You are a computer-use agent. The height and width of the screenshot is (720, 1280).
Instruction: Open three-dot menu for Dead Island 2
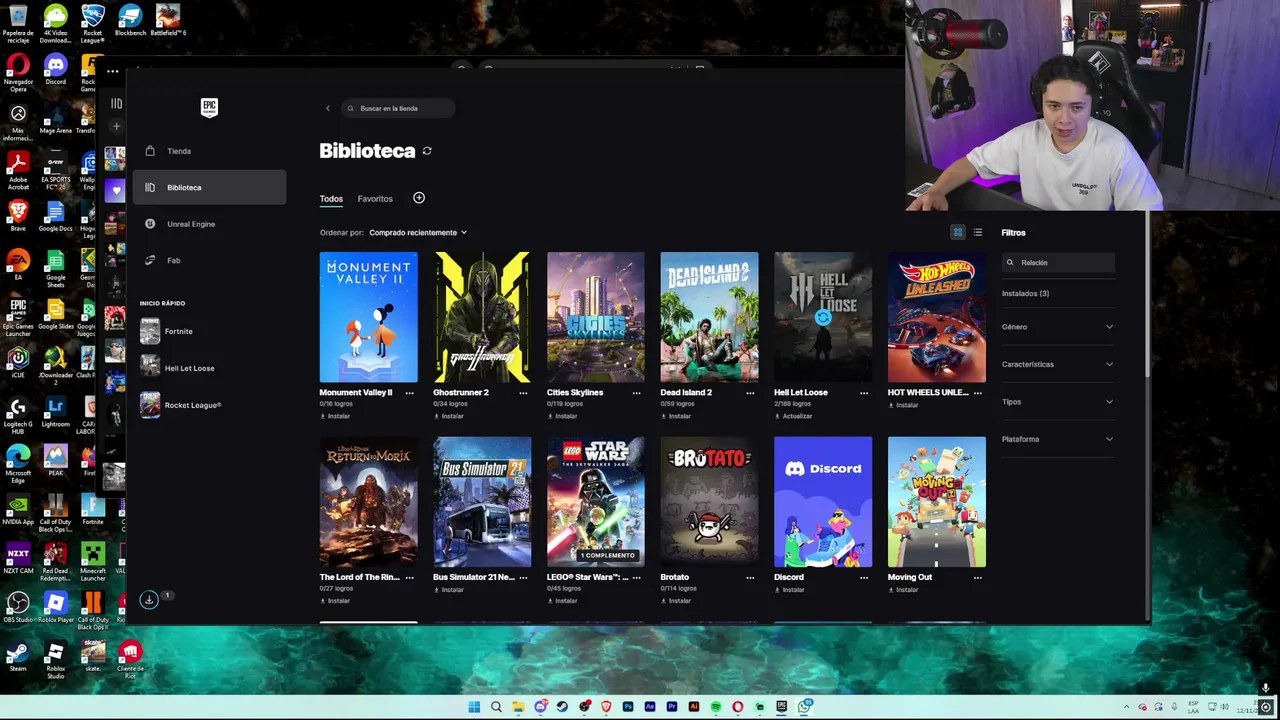(x=750, y=393)
